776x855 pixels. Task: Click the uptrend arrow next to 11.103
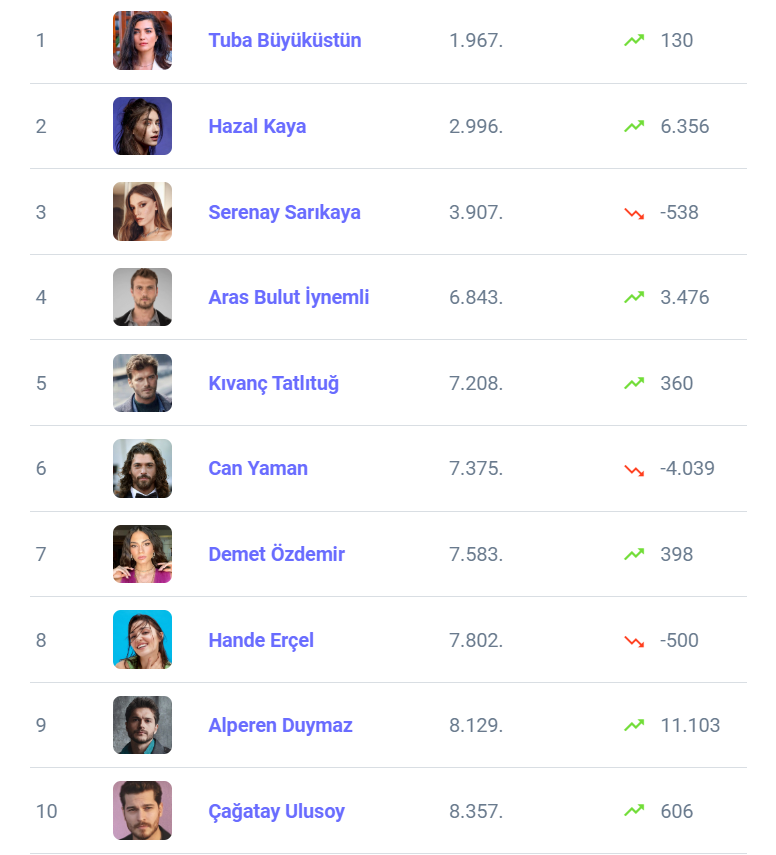[634, 725]
